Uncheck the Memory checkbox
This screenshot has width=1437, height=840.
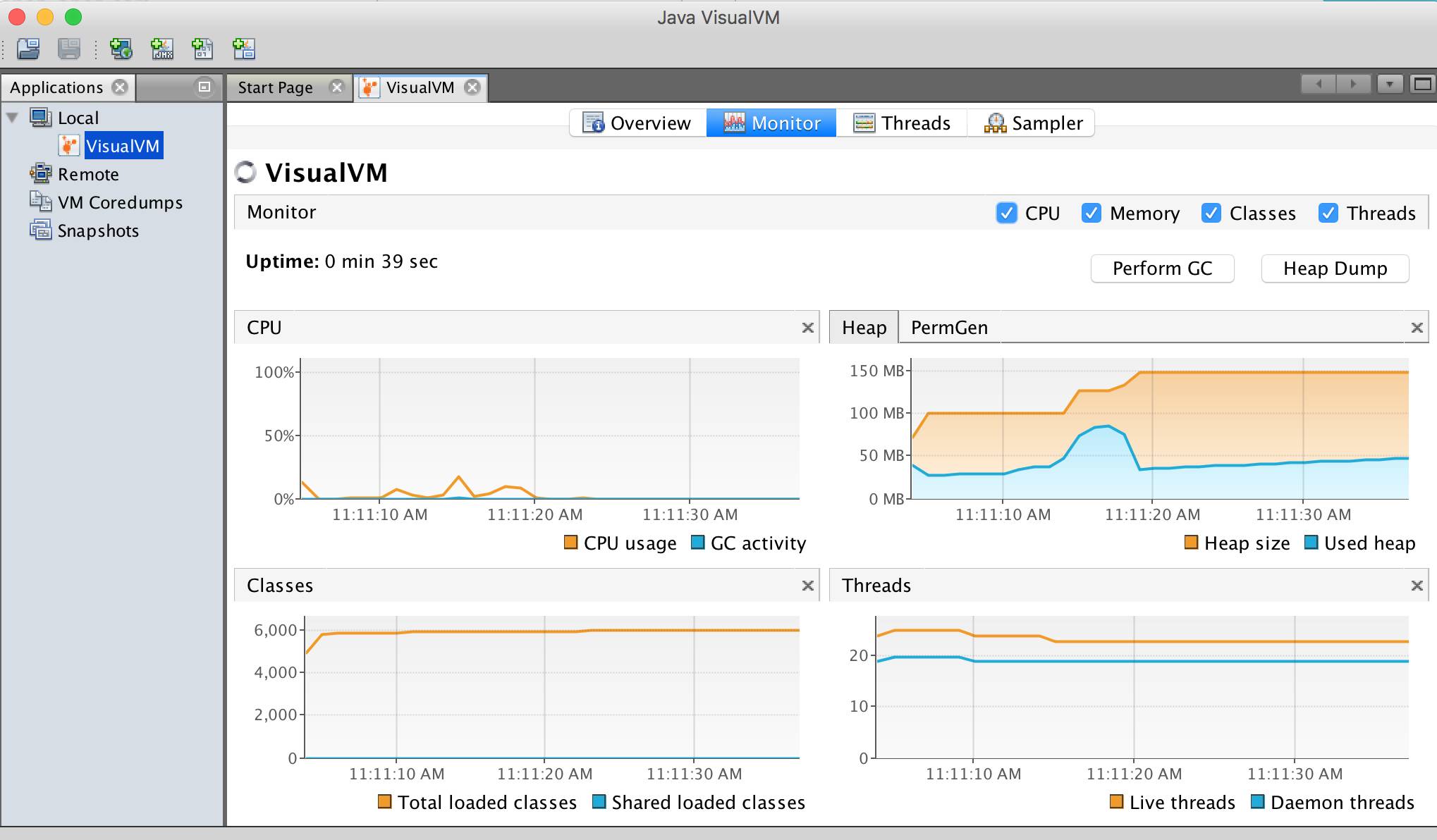1091,213
